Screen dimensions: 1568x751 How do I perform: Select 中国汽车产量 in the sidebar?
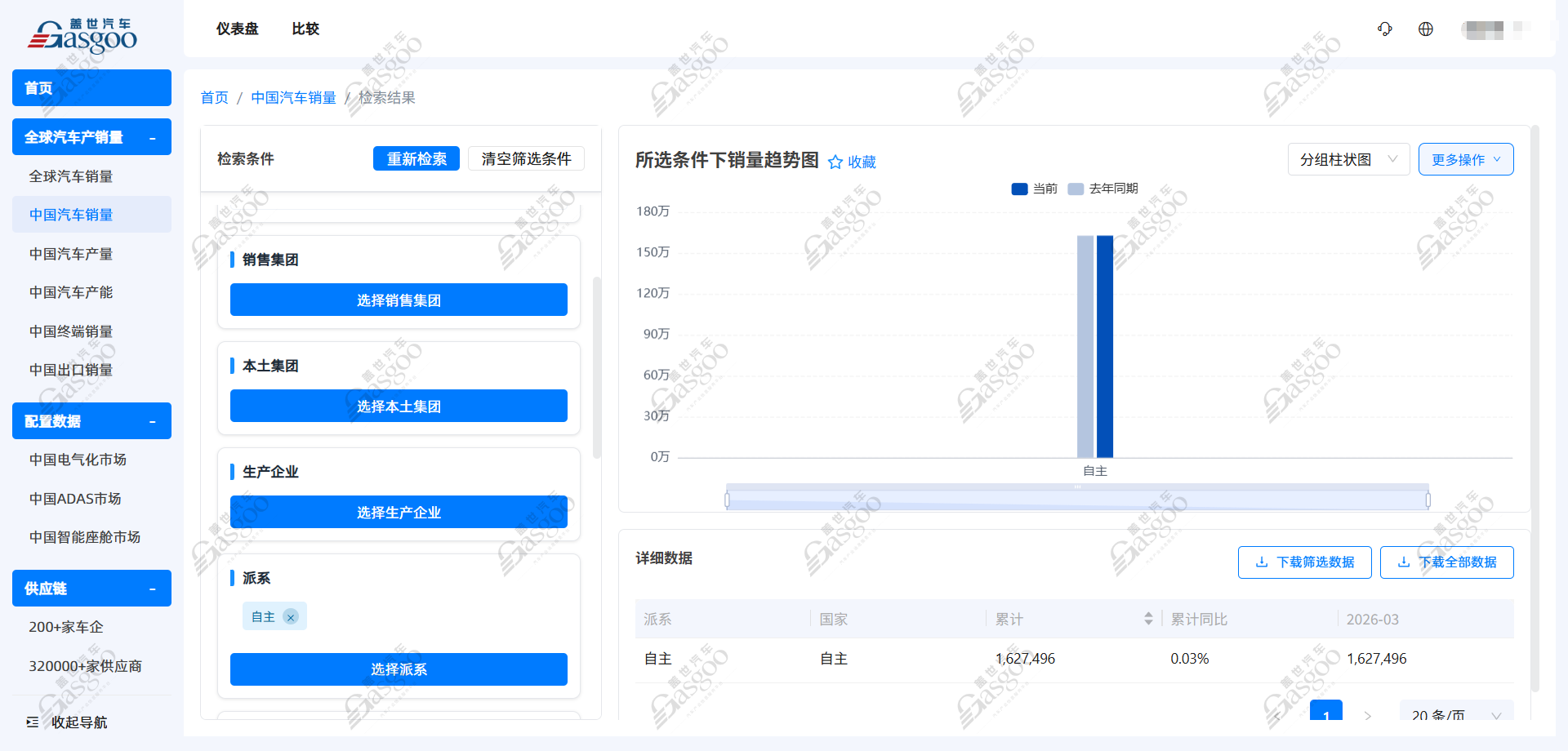[71, 254]
